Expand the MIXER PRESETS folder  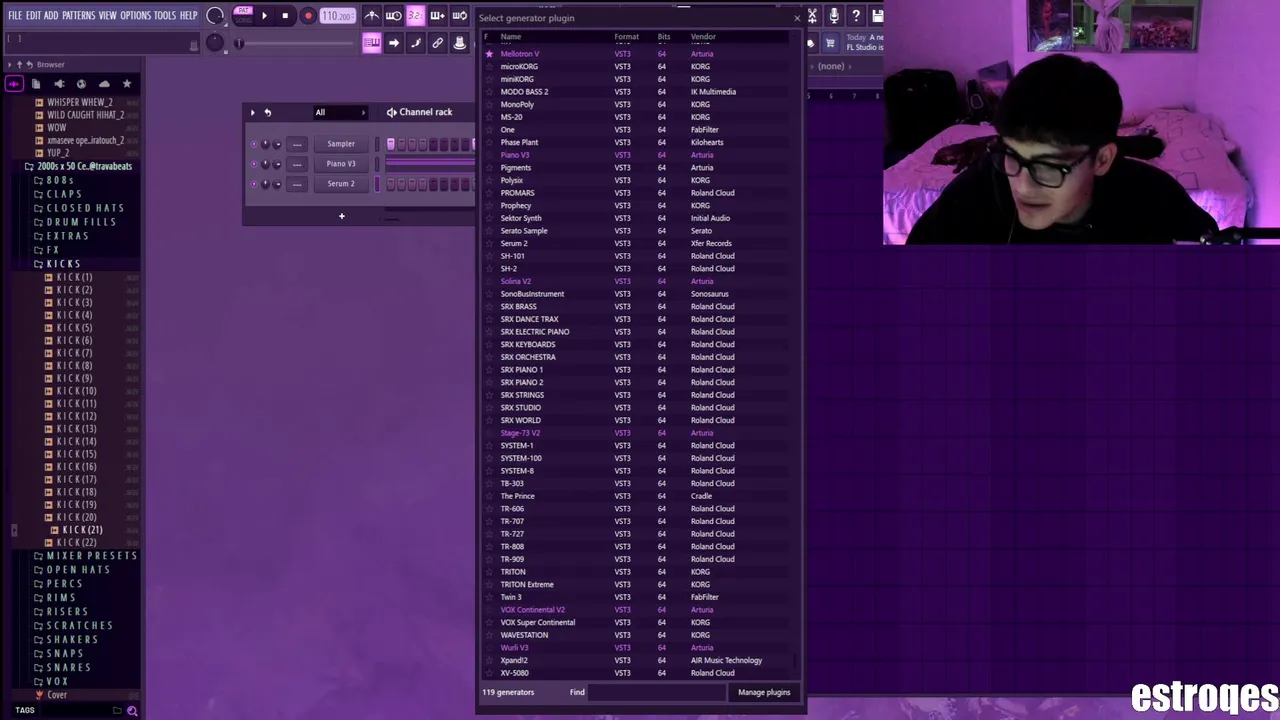tap(91, 556)
